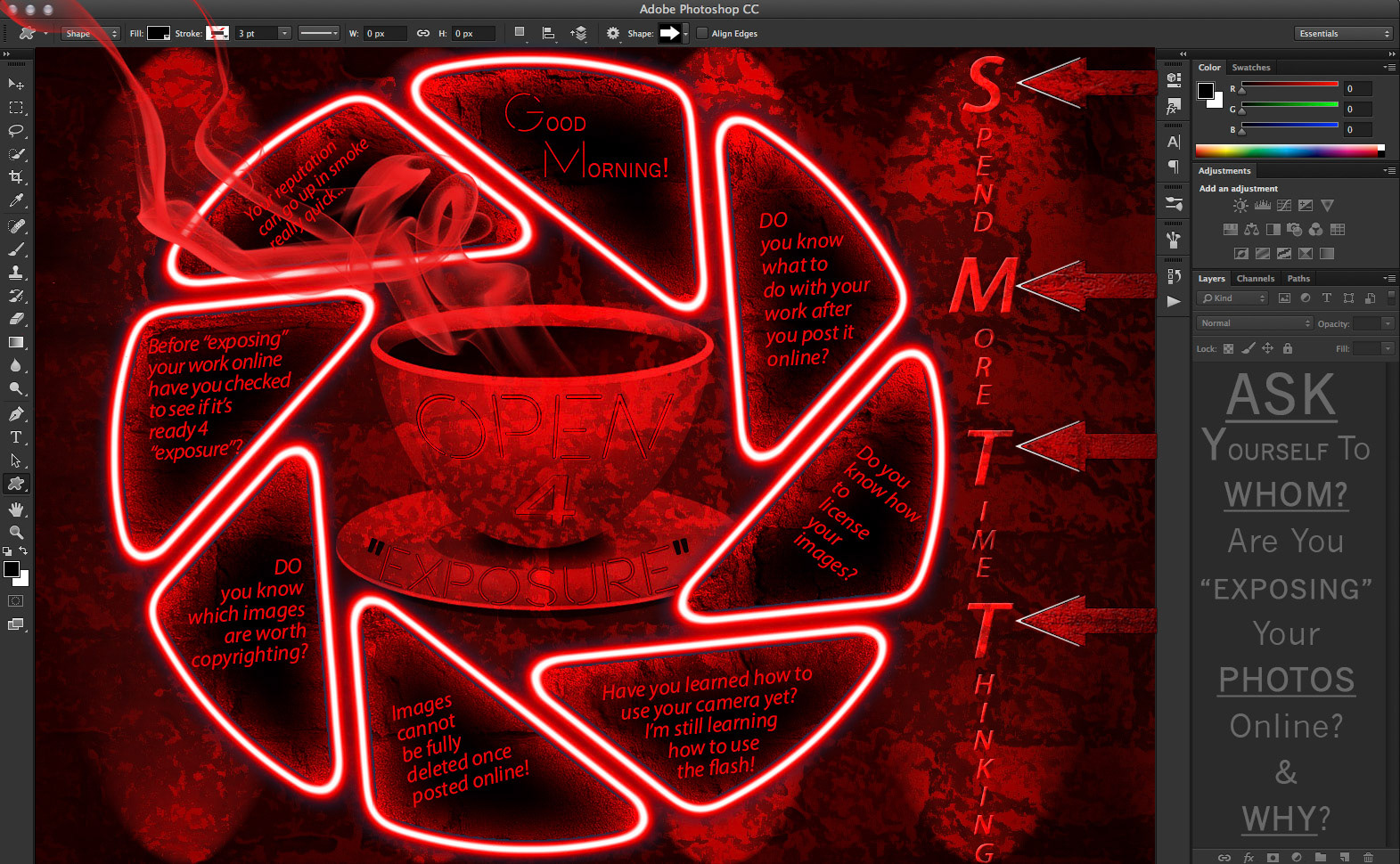1400x864 pixels.
Task: Open path alignment options
Action: pyautogui.click(x=549, y=33)
